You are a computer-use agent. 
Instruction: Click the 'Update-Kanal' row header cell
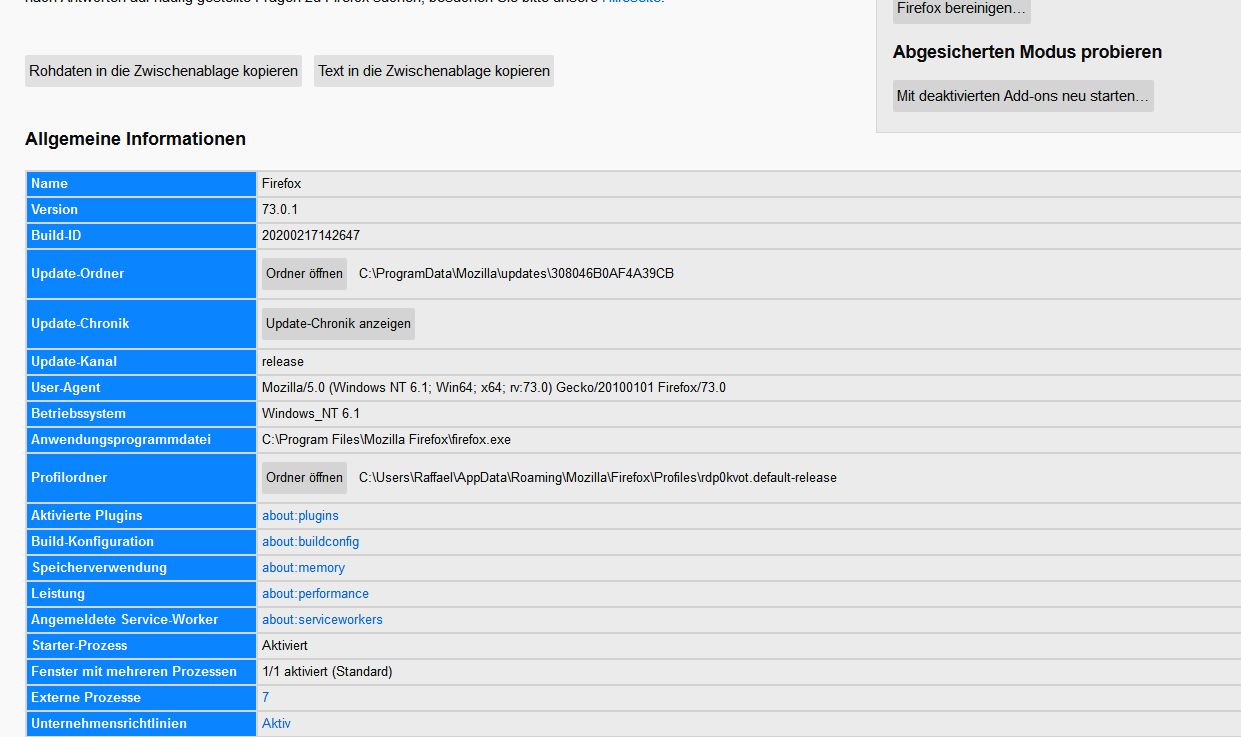point(142,361)
